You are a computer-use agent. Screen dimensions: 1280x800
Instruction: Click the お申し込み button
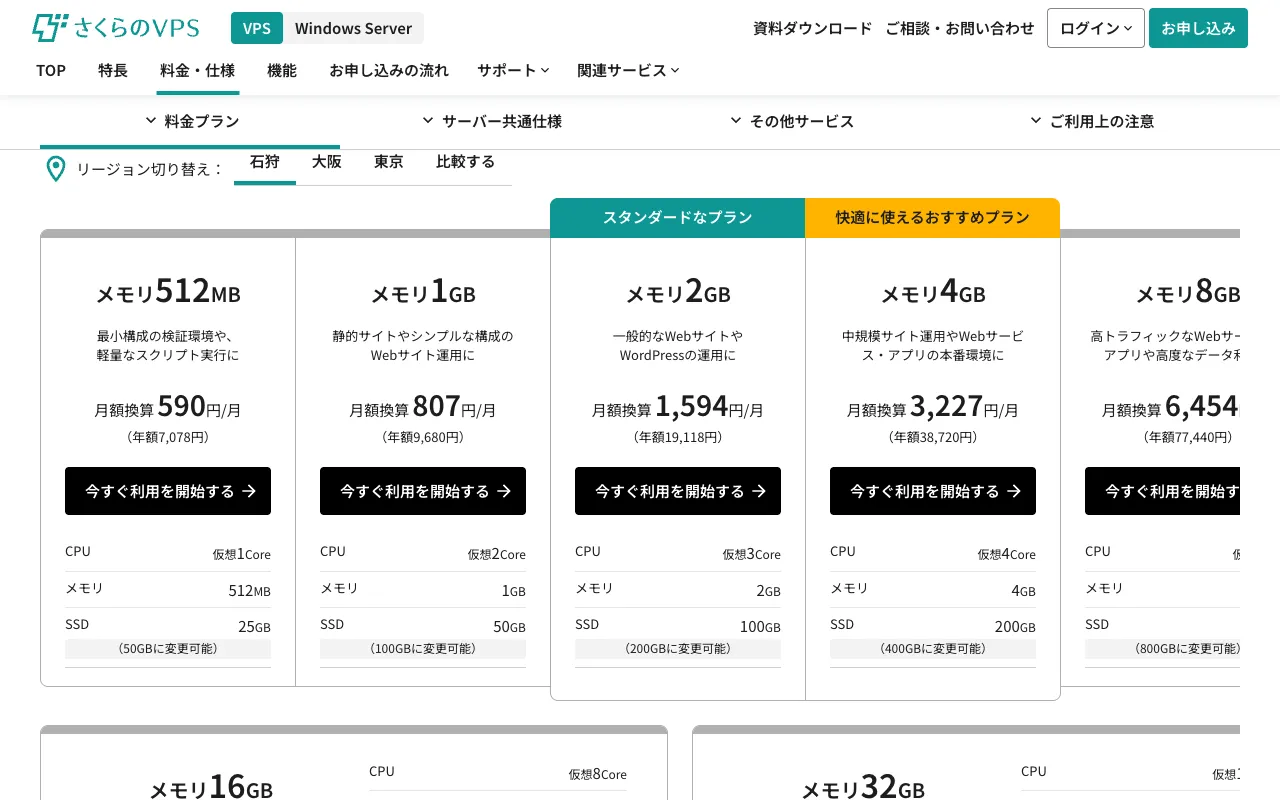click(1198, 28)
